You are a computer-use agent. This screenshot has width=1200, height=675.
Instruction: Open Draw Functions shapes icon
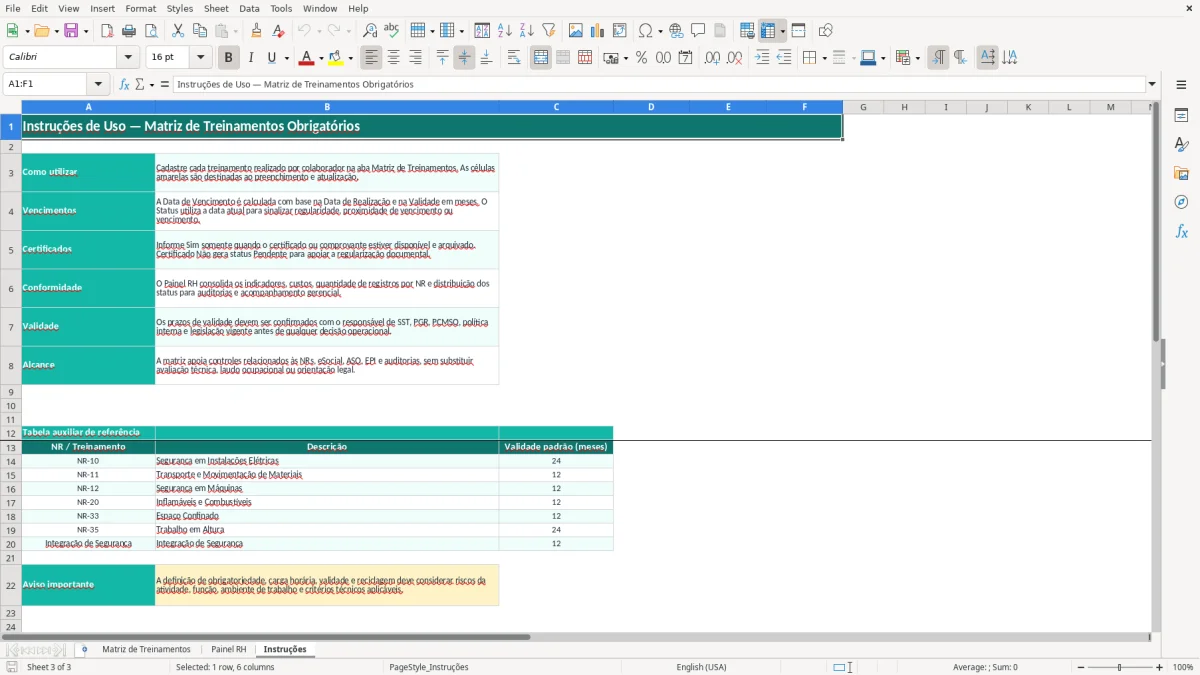click(825, 31)
